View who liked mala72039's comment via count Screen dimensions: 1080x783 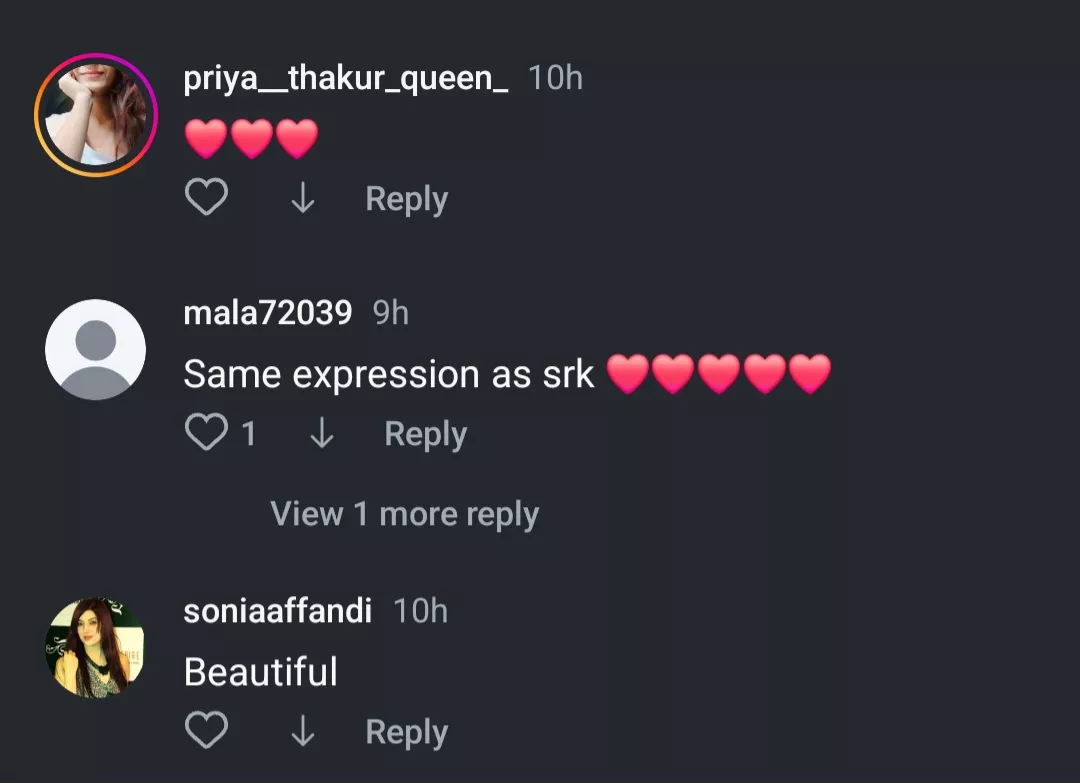pyautogui.click(x=249, y=433)
